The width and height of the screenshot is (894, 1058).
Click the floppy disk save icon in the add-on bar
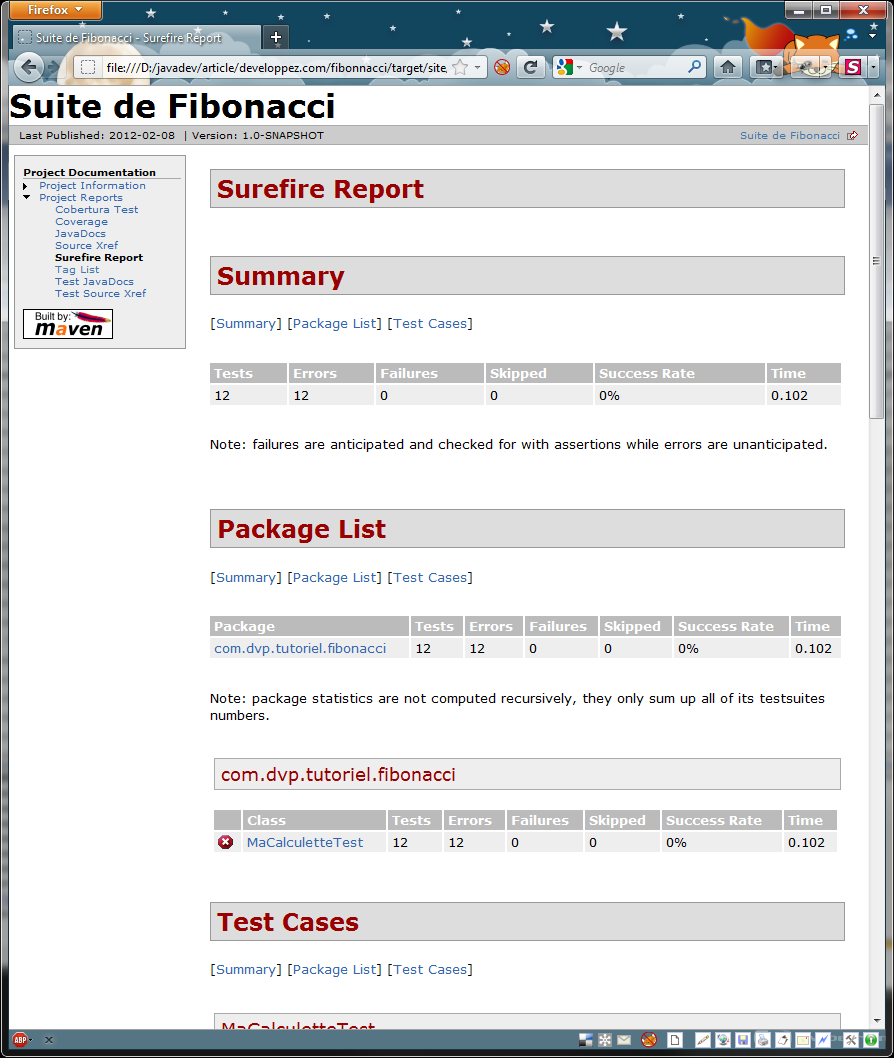click(743, 1040)
